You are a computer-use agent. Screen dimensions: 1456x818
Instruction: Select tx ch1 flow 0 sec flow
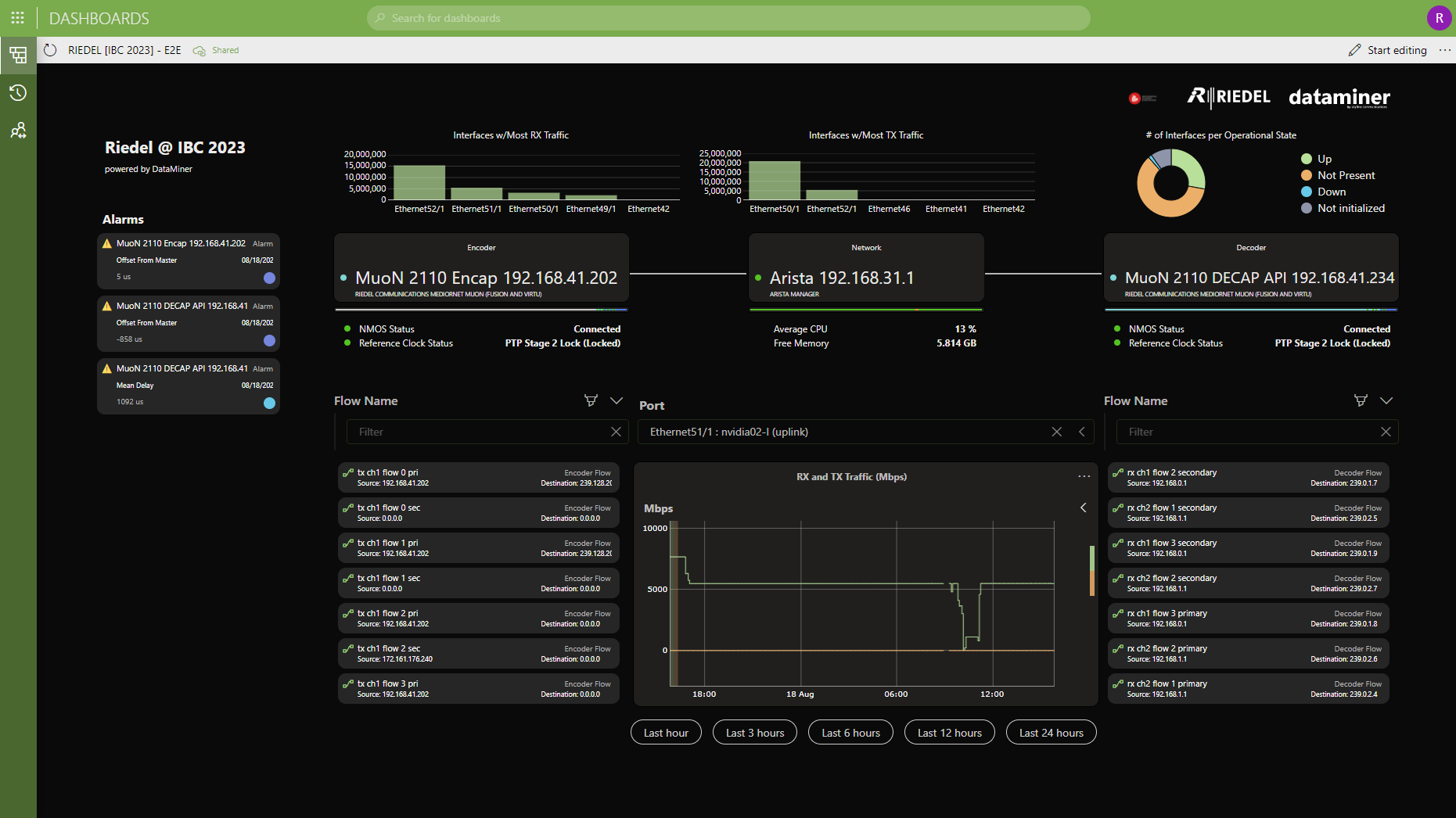(x=479, y=512)
